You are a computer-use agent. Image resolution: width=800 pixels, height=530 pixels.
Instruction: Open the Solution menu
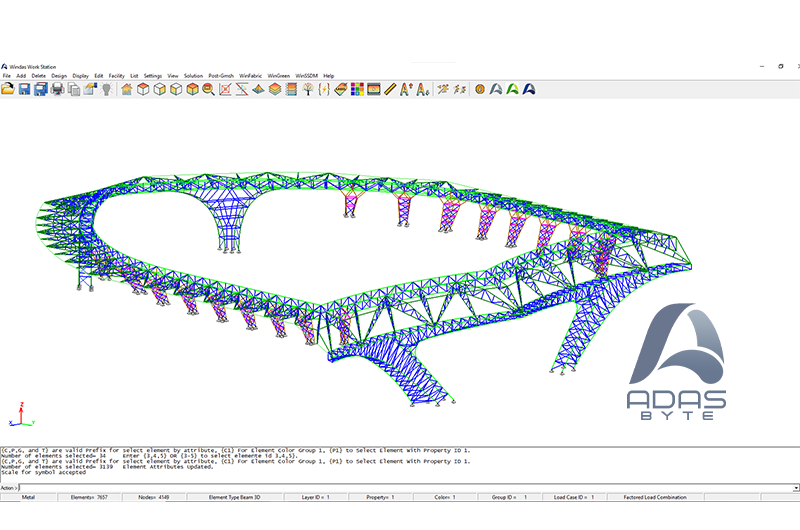tap(193, 75)
